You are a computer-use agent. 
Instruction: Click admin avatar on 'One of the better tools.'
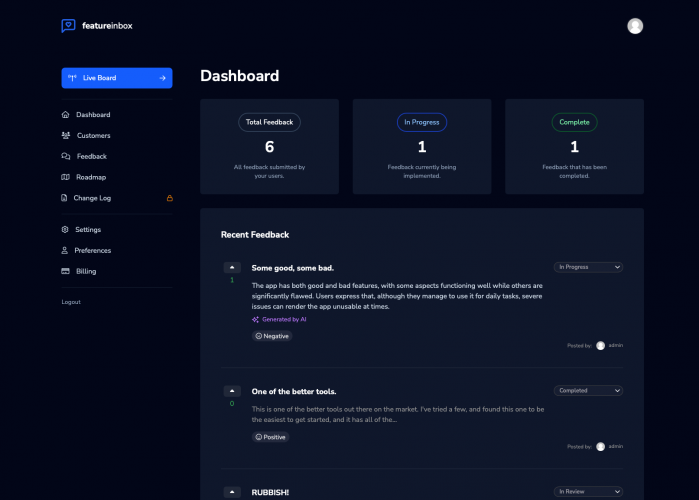click(x=600, y=447)
